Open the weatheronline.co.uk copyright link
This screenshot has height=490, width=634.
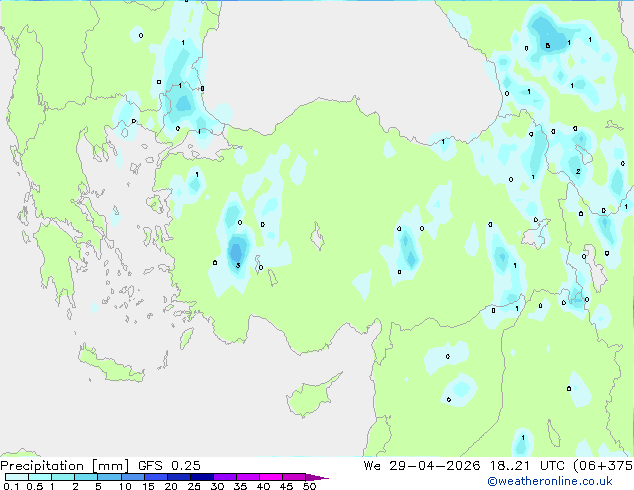tap(550, 481)
